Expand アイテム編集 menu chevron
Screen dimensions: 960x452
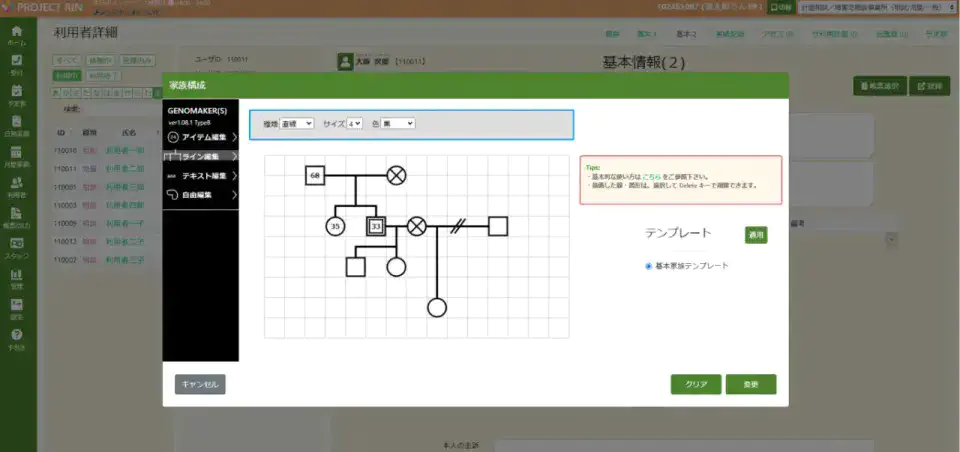tap(234, 137)
